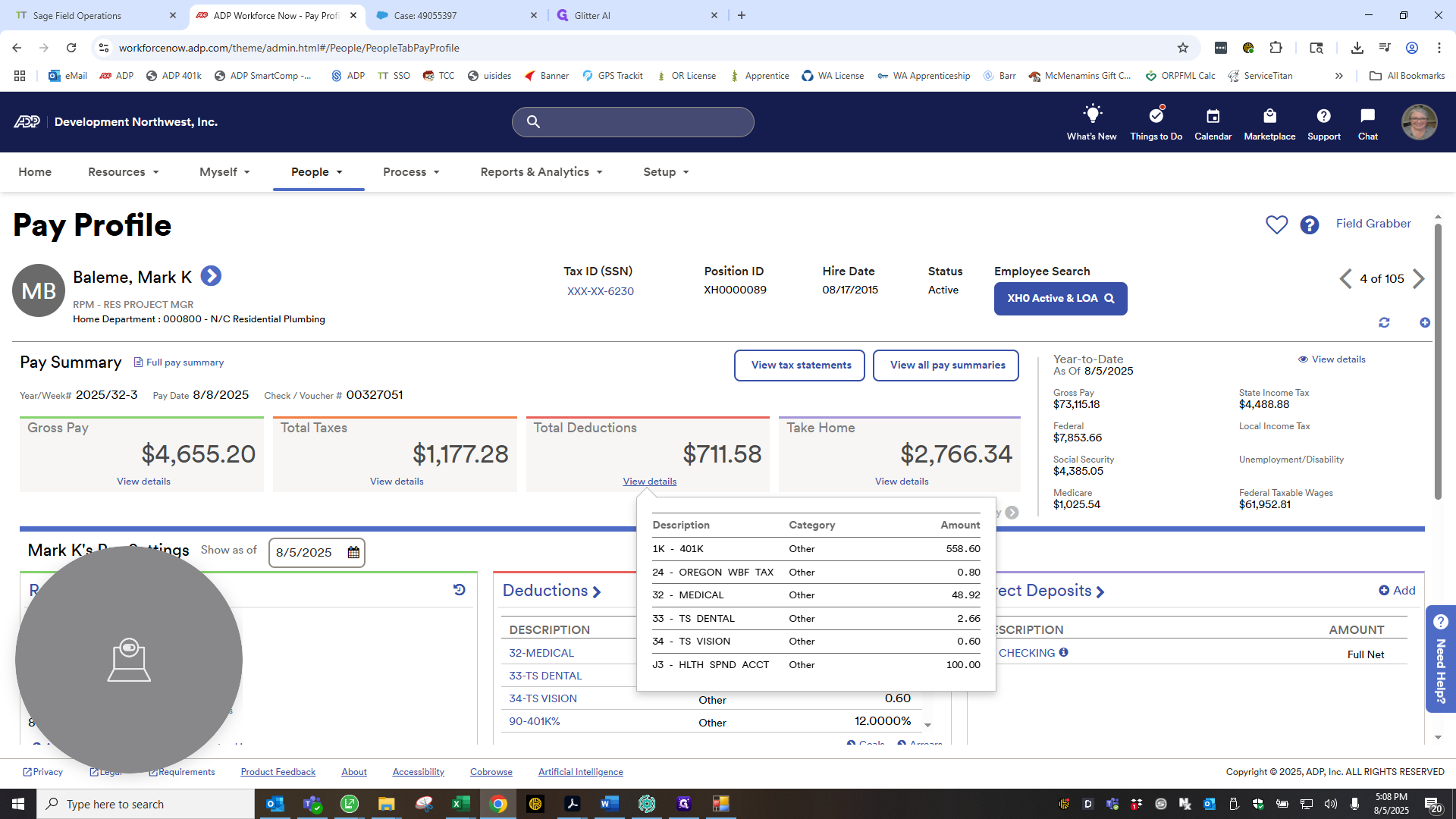This screenshot has height=819, width=1456.
Task: Open File Explorer from the taskbar
Action: (387, 804)
